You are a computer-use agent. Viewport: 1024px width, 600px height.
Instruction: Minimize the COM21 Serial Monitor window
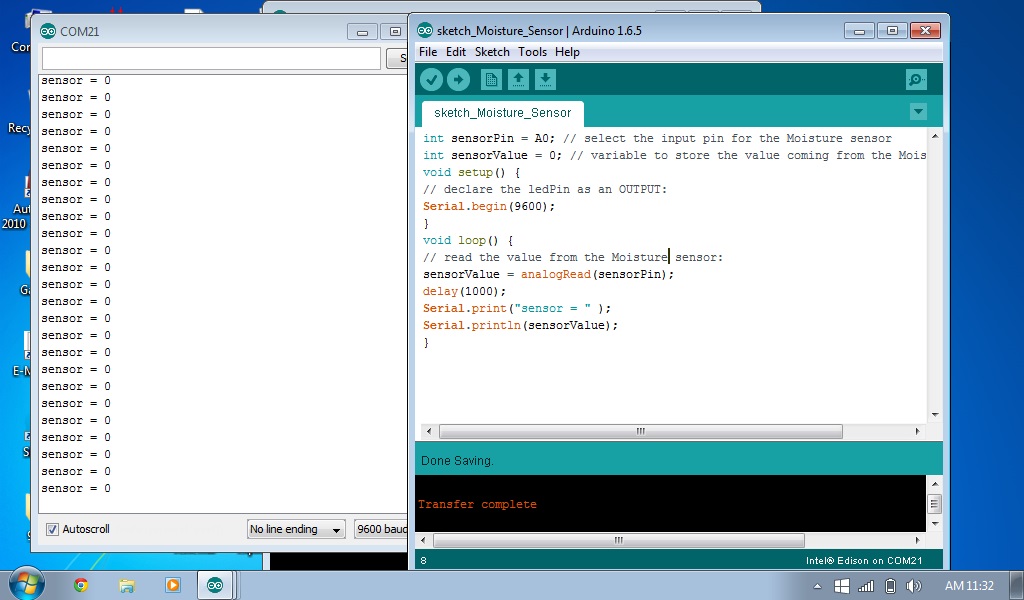click(x=362, y=31)
